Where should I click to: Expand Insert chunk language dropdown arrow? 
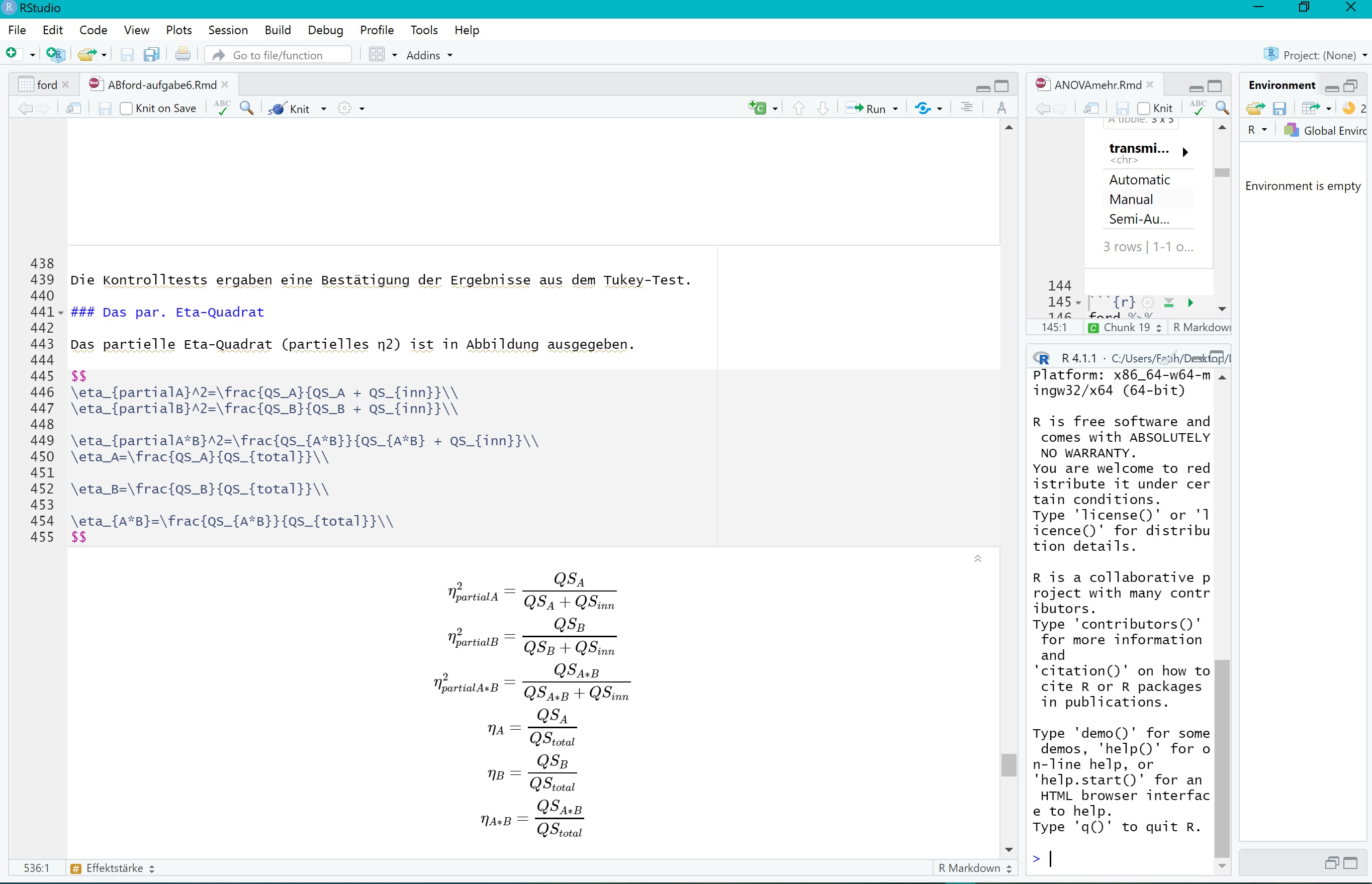tap(775, 109)
